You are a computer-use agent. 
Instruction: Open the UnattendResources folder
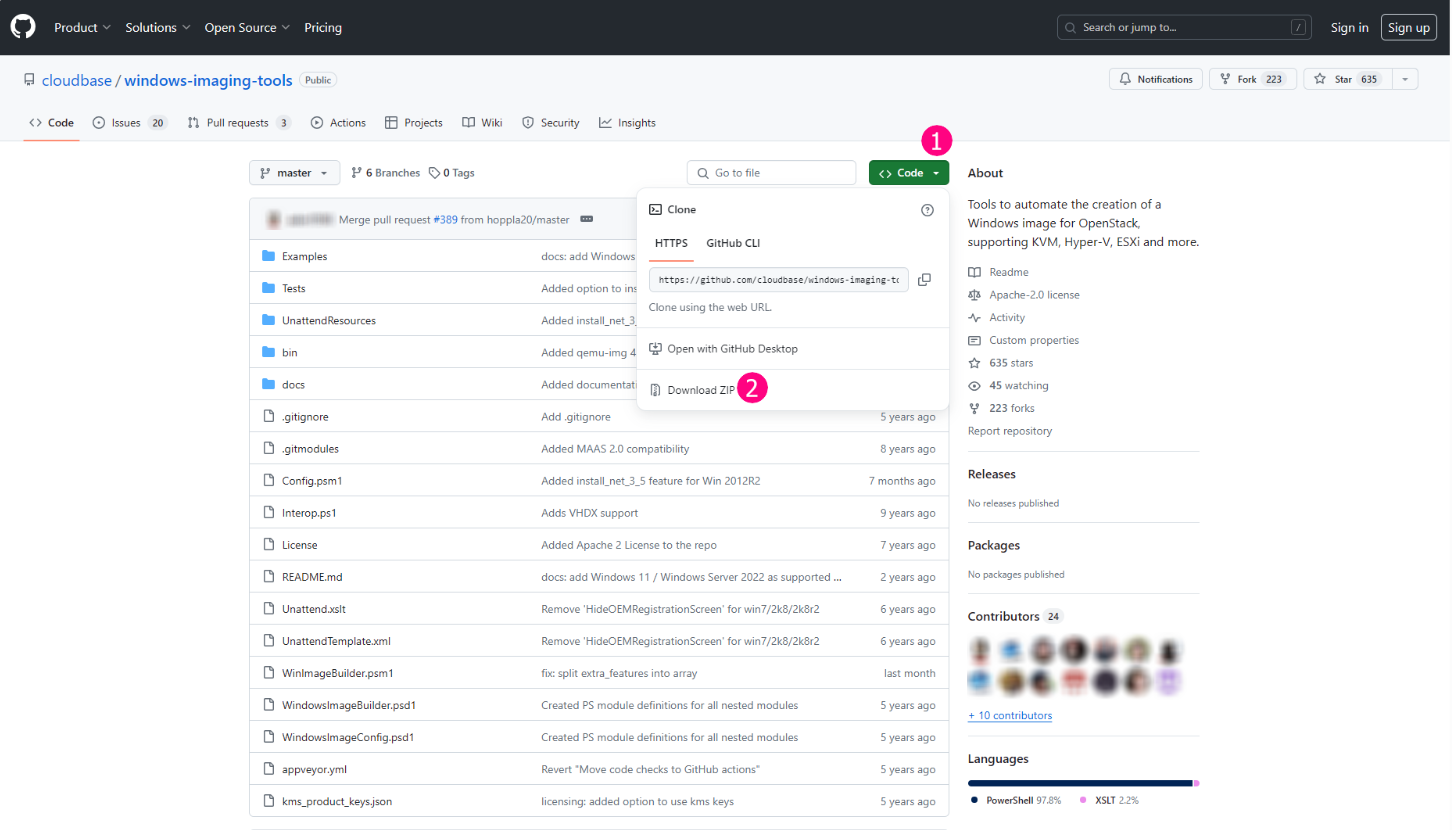329,321
